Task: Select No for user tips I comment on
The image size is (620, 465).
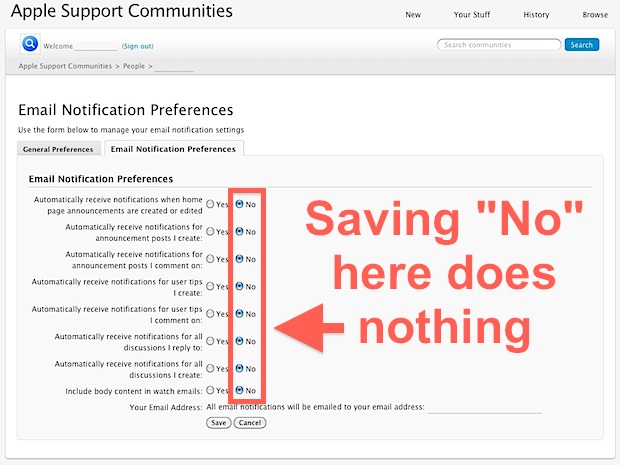Action: tap(239, 314)
